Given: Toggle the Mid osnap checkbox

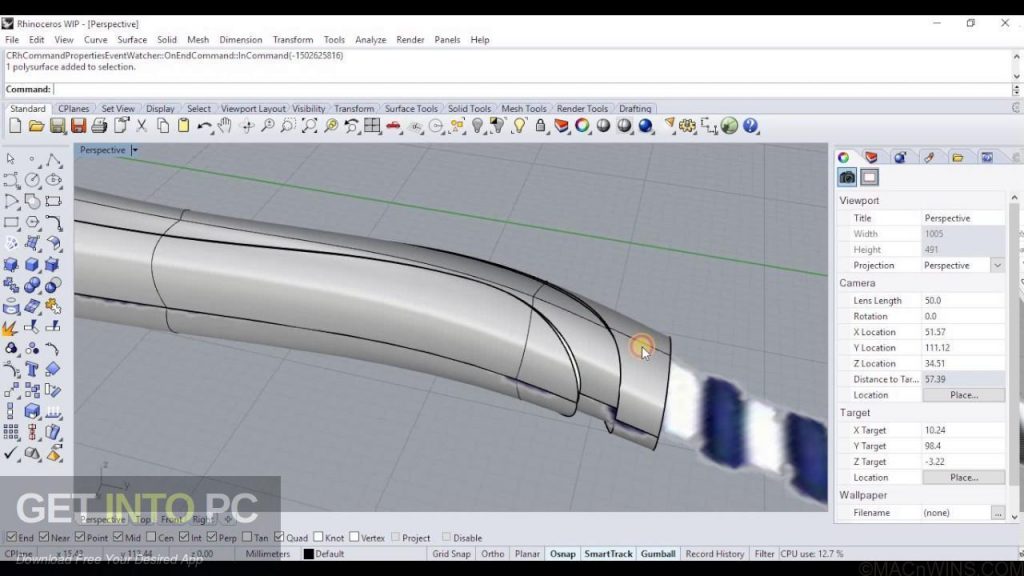Looking at the screenshot, I should coord(118,537).
